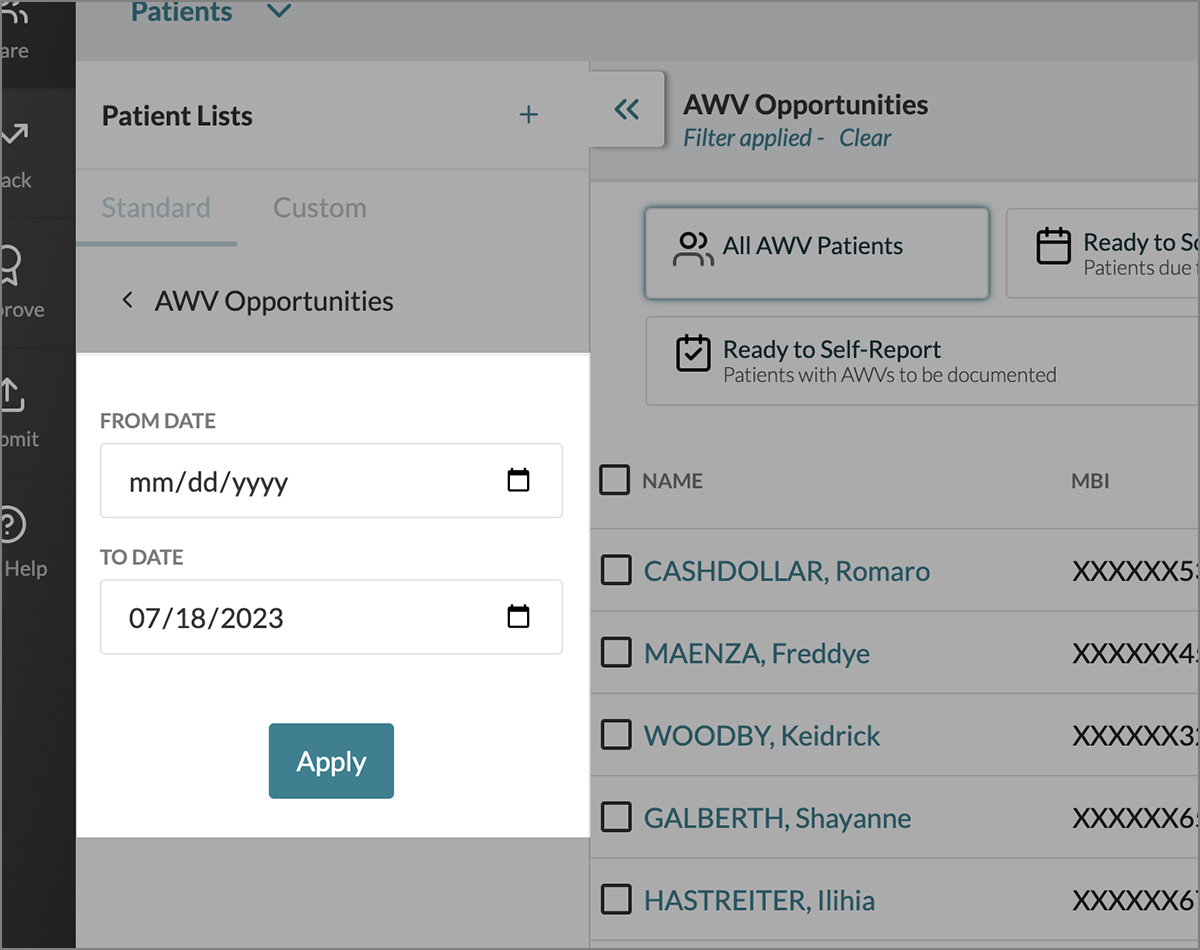Click the Improve ribbon icon in sidebar
1200x950 pixels.
point(12,267)
